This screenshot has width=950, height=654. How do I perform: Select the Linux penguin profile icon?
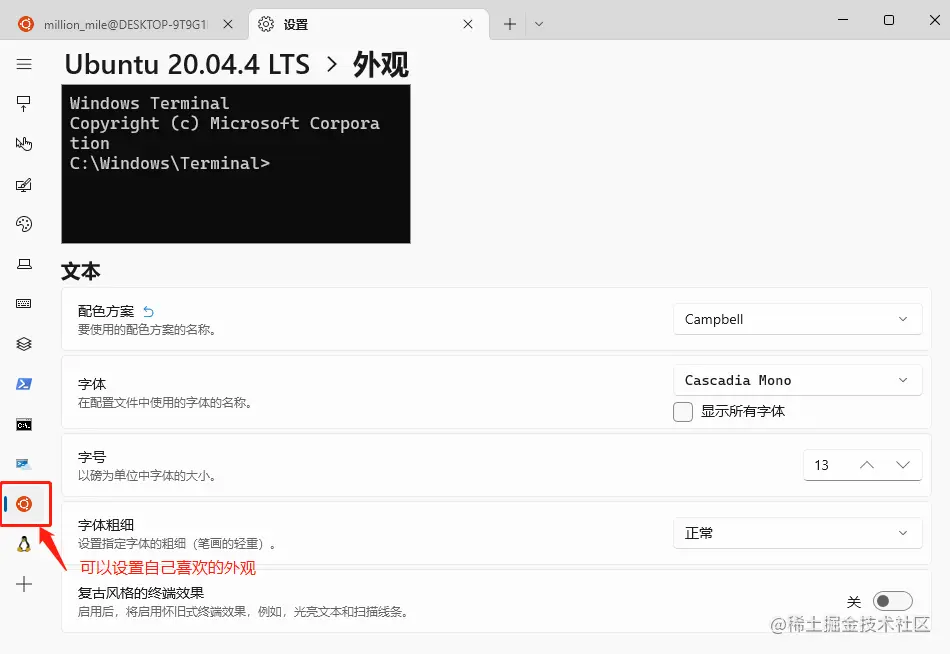[24, 543]
